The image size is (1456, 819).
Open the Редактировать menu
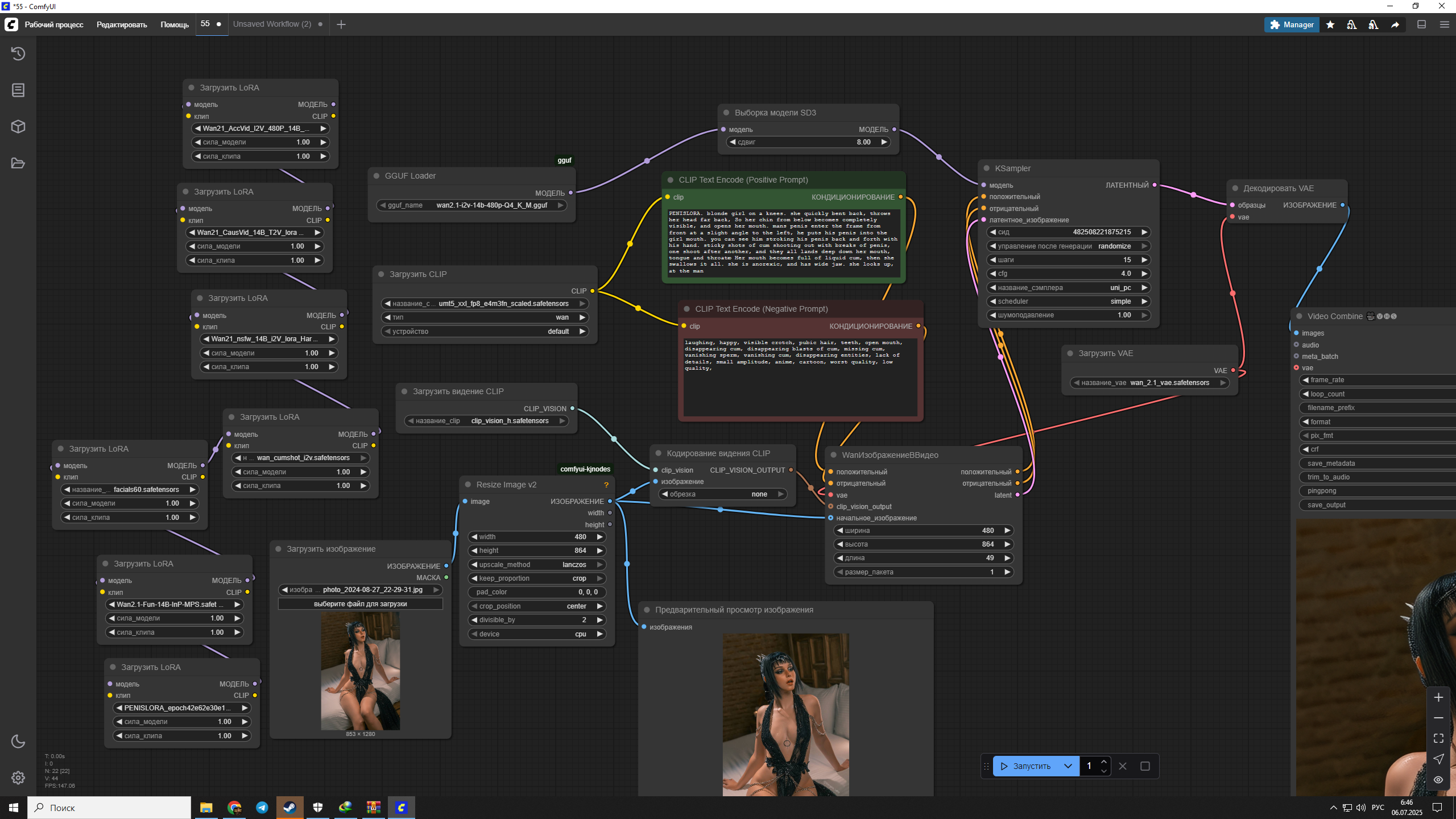(122, 24)
